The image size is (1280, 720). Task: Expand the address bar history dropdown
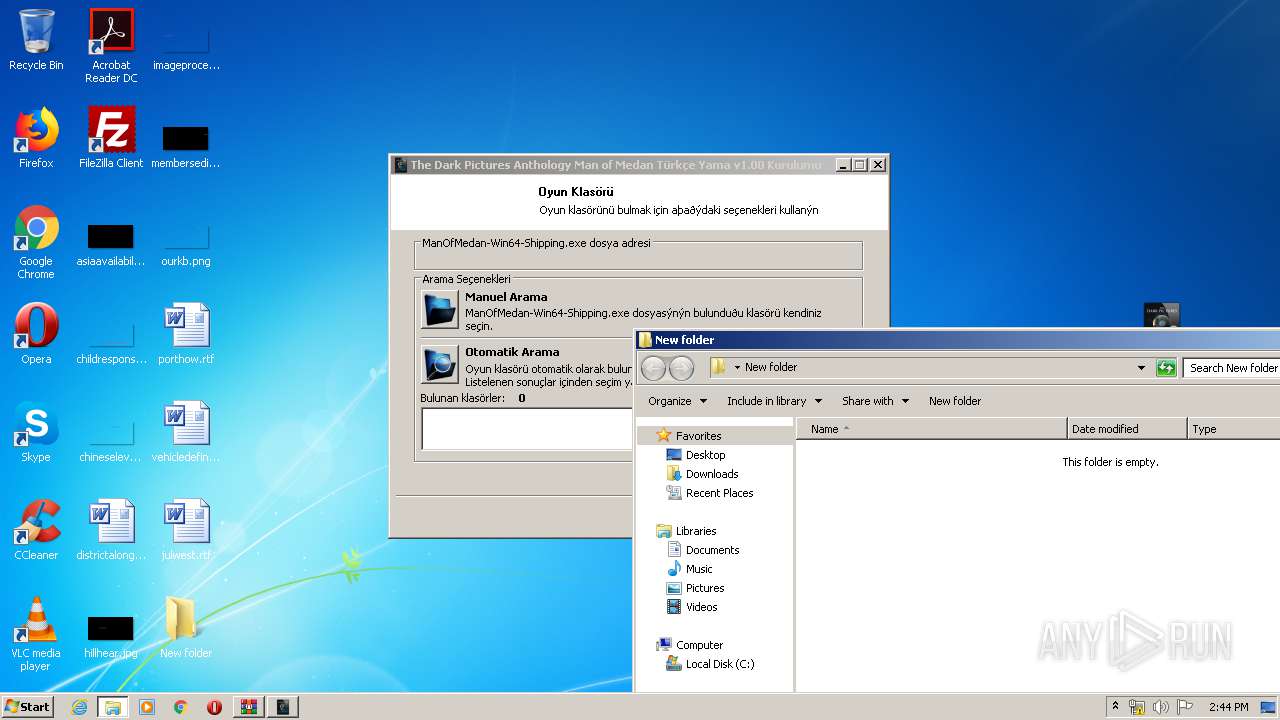tap(1141, 368)
